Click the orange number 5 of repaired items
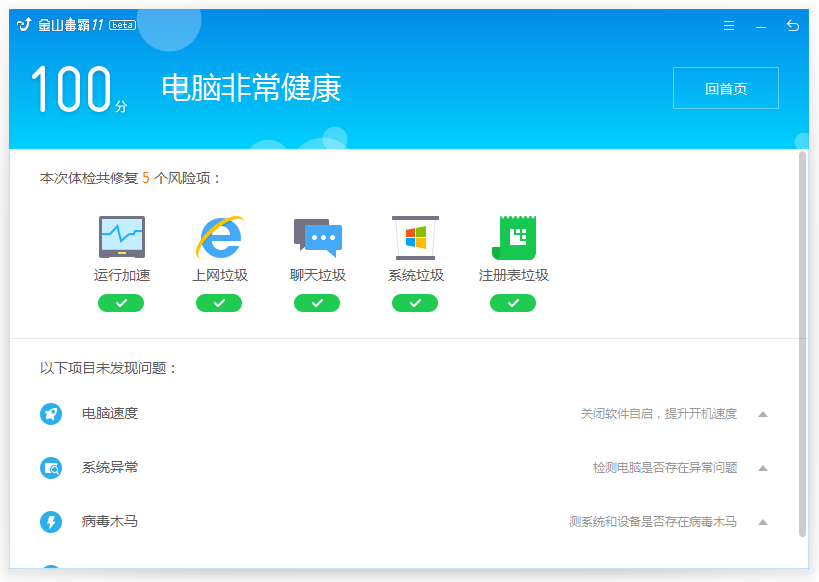This screenshot has width=819, height=582. pyautogui.click(x=146, y=178)
